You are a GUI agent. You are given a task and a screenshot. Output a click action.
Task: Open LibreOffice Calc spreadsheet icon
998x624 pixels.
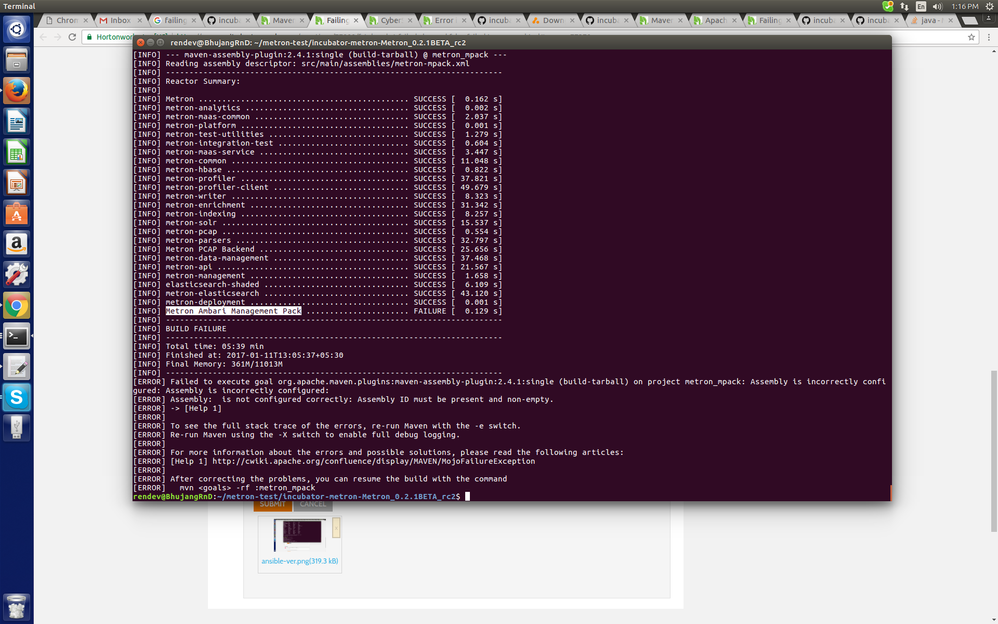17,152
